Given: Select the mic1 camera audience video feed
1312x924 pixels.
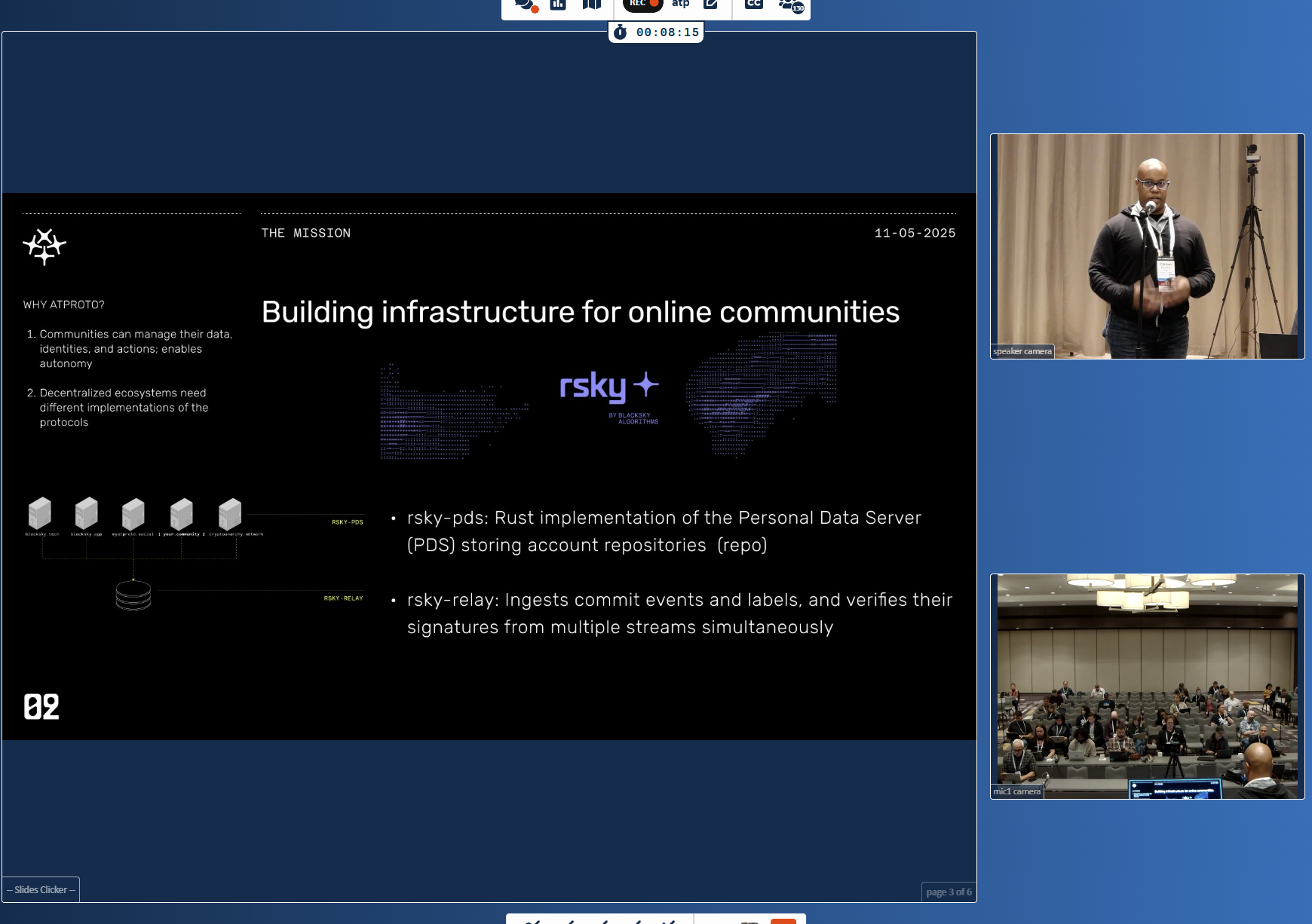Looking at the screenshot, I should point(1147,682).
